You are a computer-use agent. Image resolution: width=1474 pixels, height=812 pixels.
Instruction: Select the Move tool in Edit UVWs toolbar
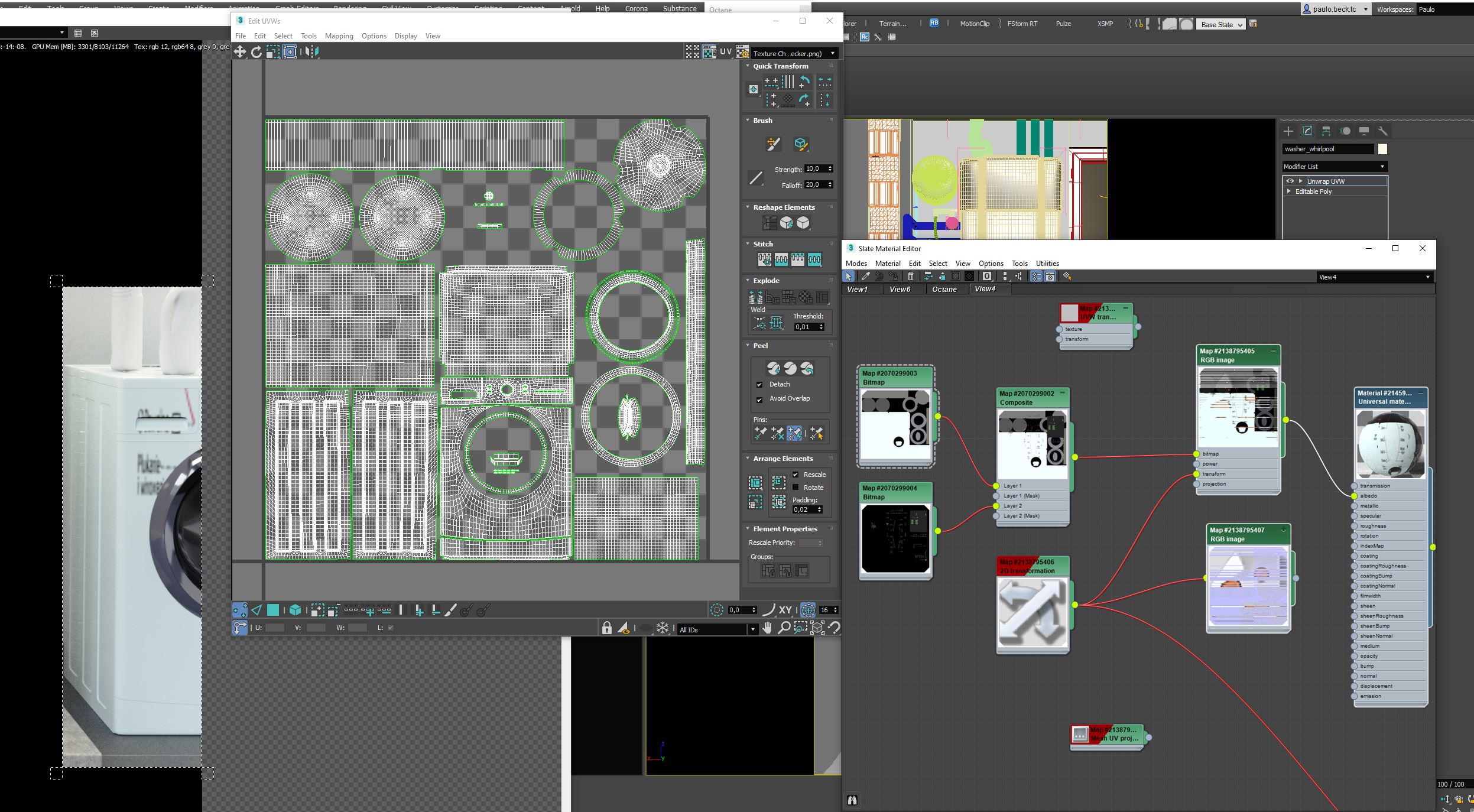point(240,52)
